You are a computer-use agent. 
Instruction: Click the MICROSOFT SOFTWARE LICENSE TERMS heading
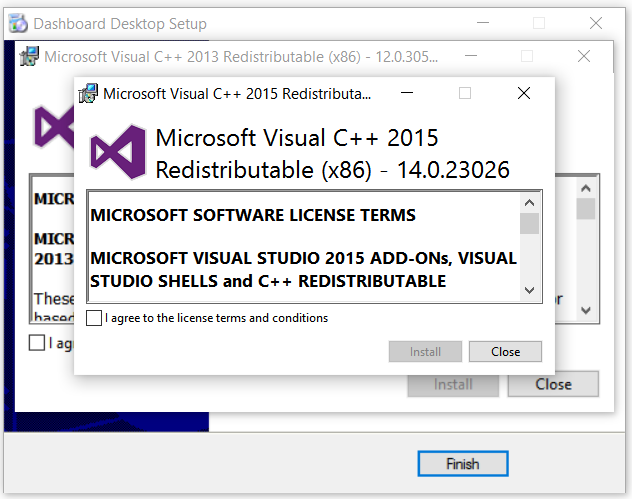point(253,215)
